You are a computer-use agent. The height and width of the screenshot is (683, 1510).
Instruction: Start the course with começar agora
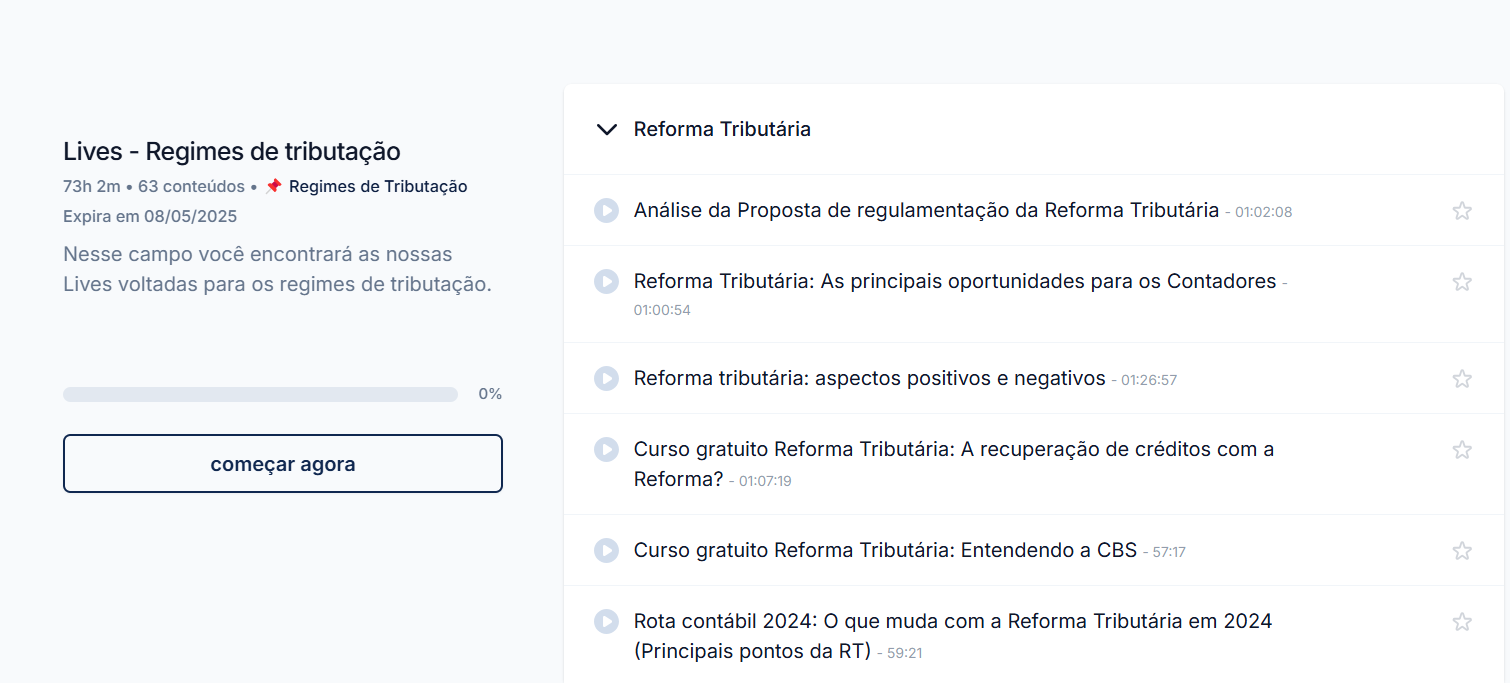point(283,464)
